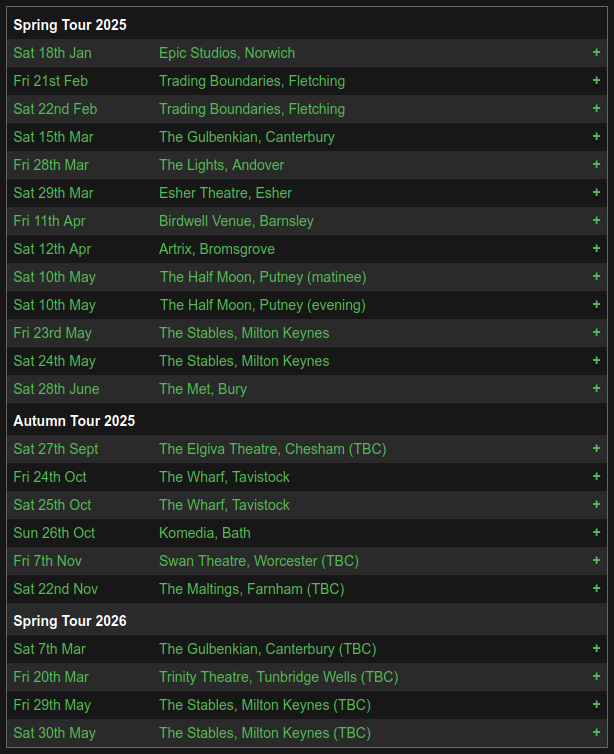614x754 pixels.
Task: Click the Sat 18th Jan date
Action: pos(52,53)
